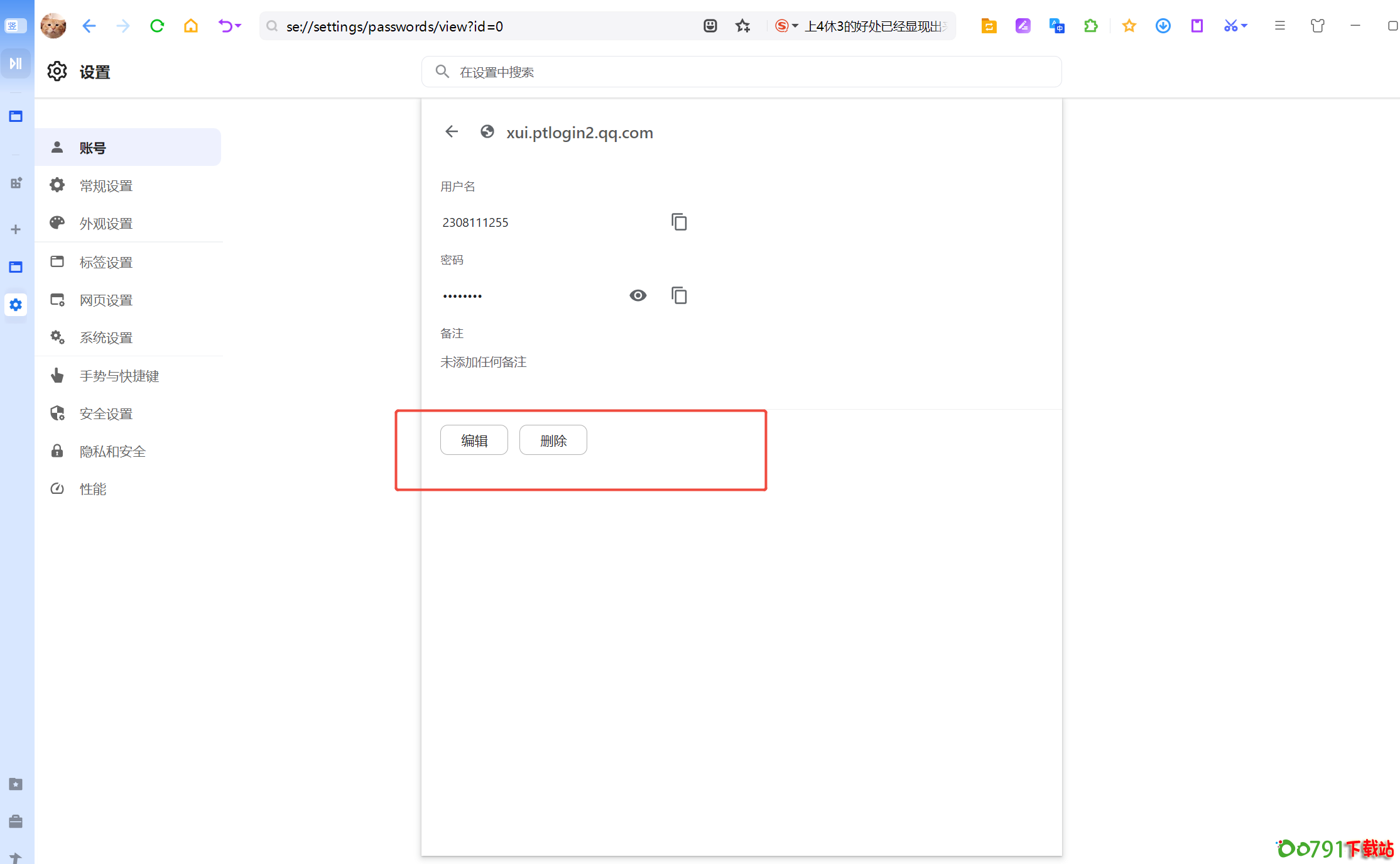
Task: Go to the browser home page
Action: point(191,26)
